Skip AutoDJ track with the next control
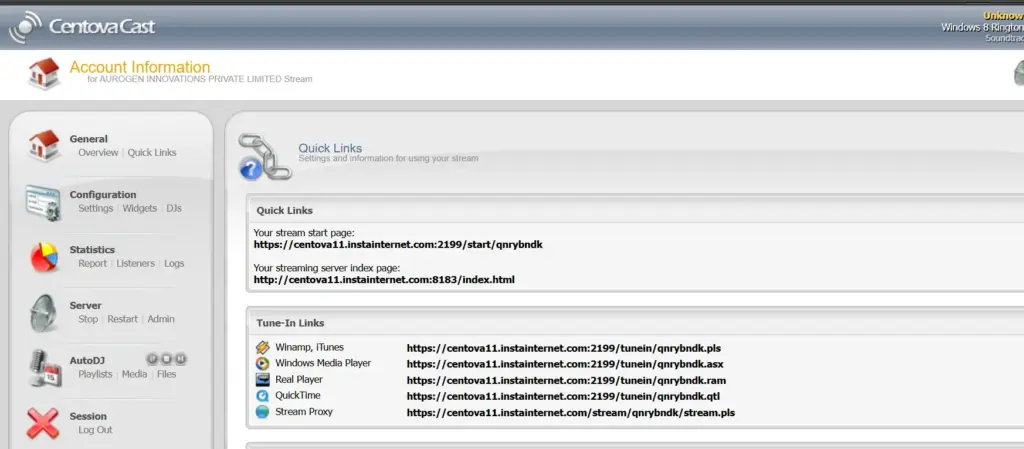Viewport: 1024px width, 449px height. click(x=181, y=358)
